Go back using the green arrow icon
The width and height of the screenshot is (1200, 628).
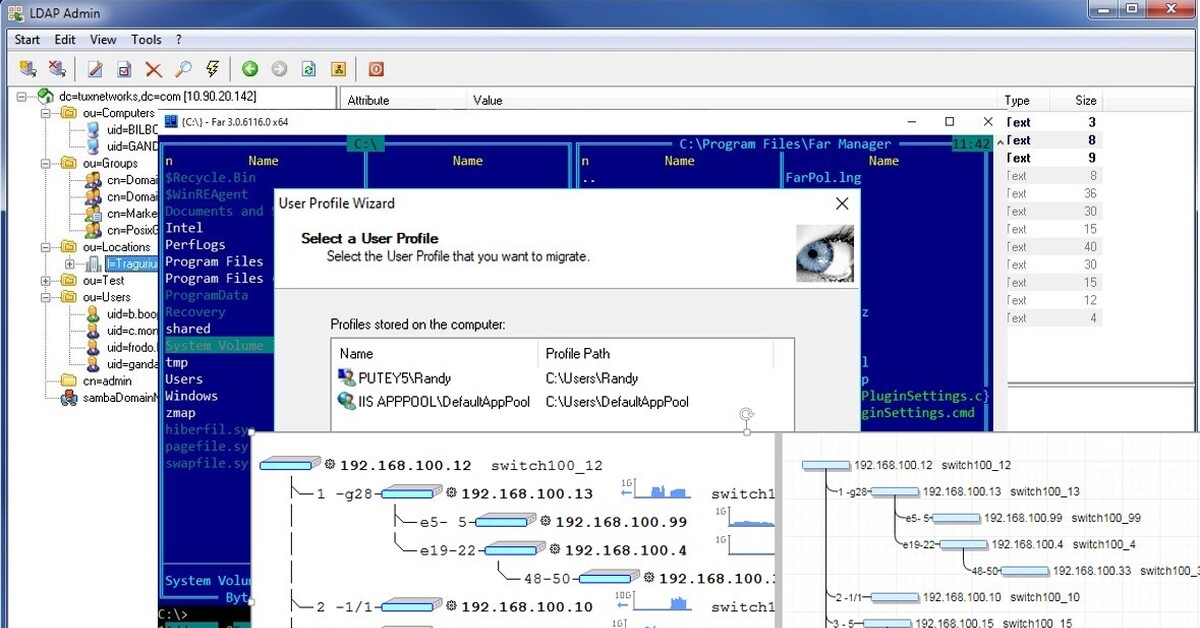(x=250, y=69)
